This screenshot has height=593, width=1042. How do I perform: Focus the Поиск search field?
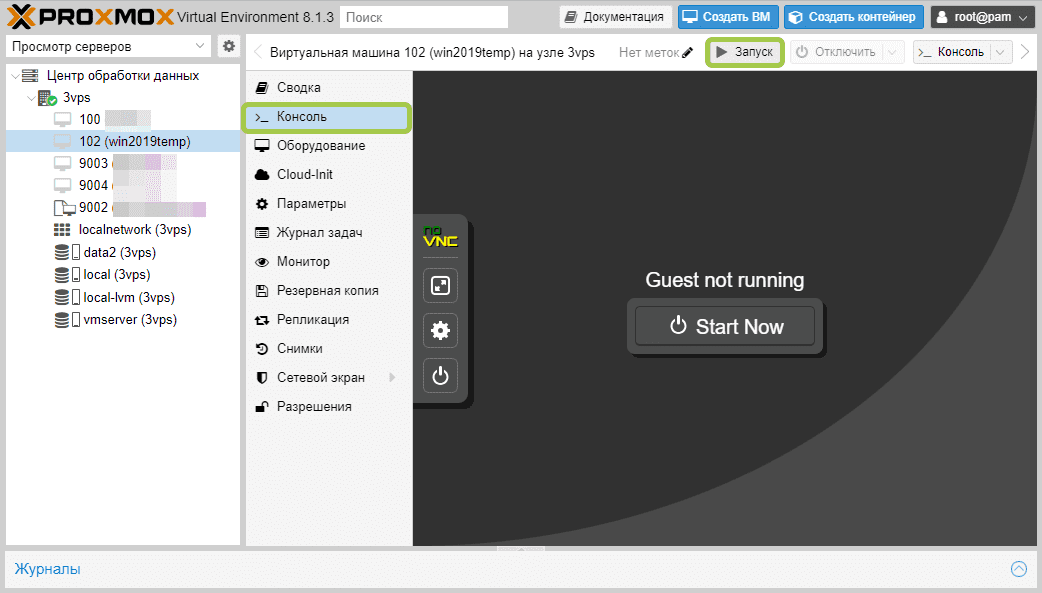coord(424,17)
